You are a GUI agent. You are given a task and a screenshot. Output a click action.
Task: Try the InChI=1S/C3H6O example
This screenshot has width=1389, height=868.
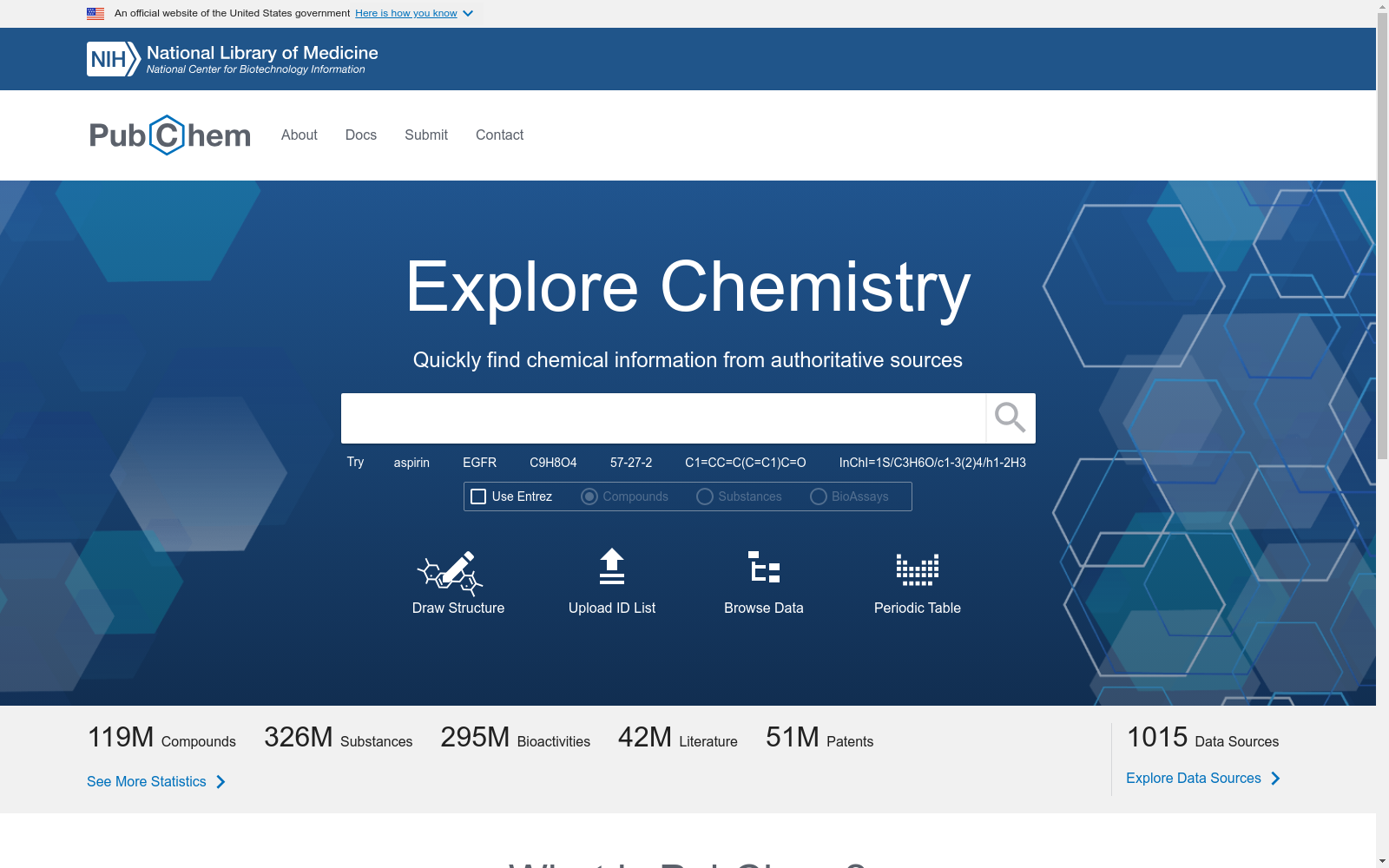click(932, 463)
